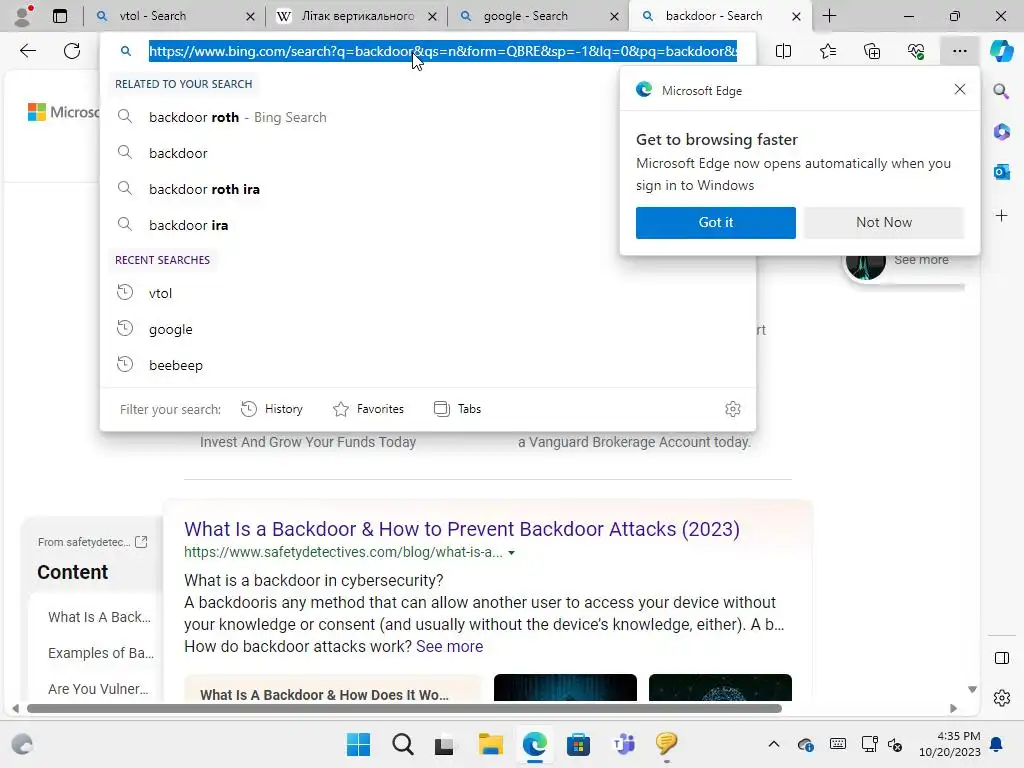Switch to Wikipedia Літак вертикального tab

357,16
